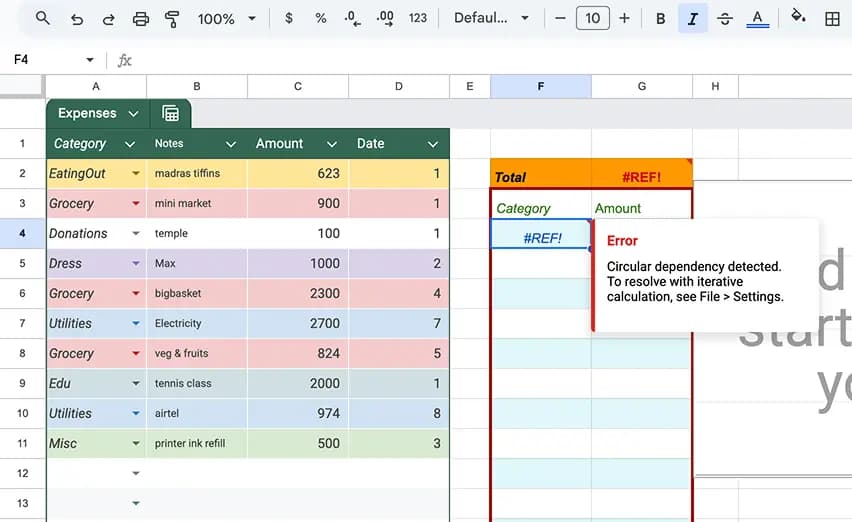Format as currency with dollar icon

pos(289,18)
